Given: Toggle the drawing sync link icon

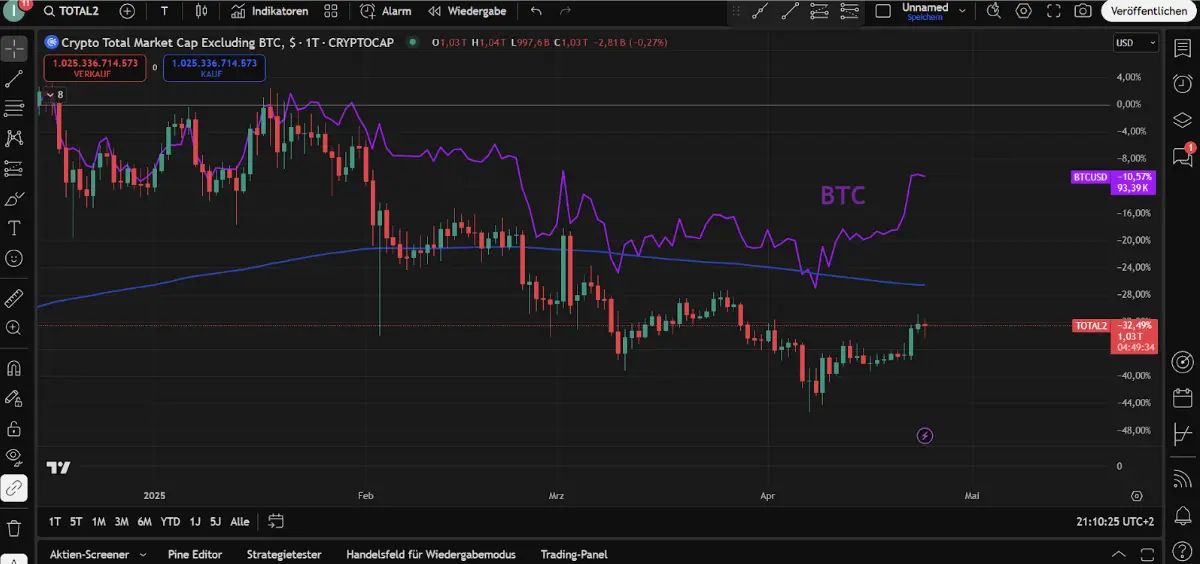Looking at the screenshot, I should coord(14,488).
